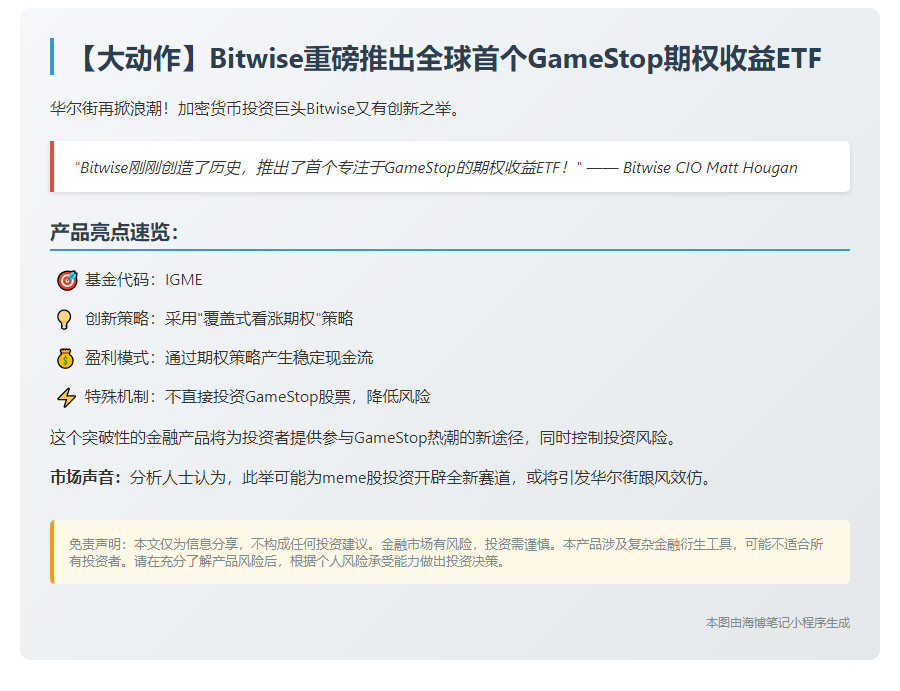Click the target emoji beside 基金代码
Viewport: 900px width, 691px height.
[x=67, y=280]
